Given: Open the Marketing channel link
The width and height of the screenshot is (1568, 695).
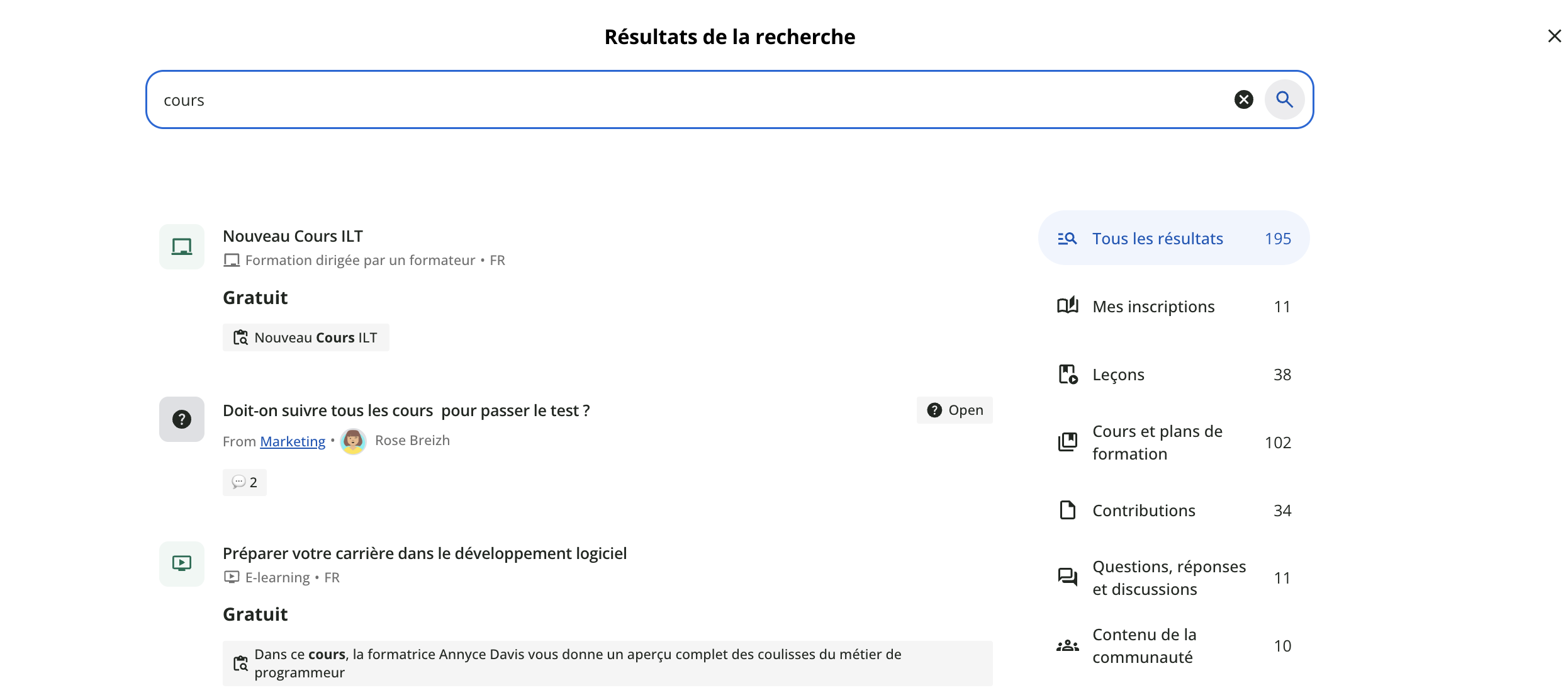Looking at the screenshot, I should (293, 441).
